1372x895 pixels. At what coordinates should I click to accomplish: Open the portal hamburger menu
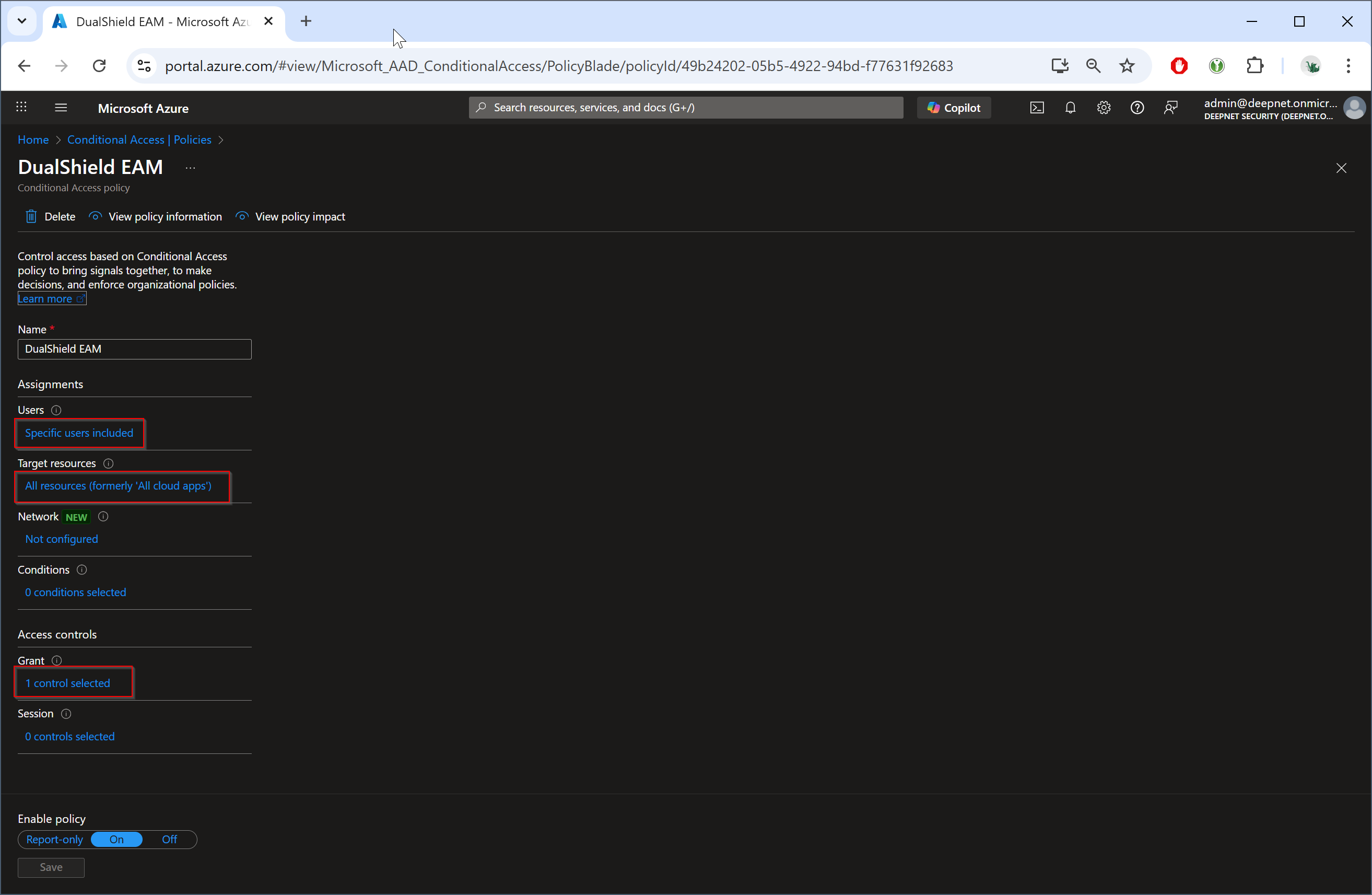(61, 108)
